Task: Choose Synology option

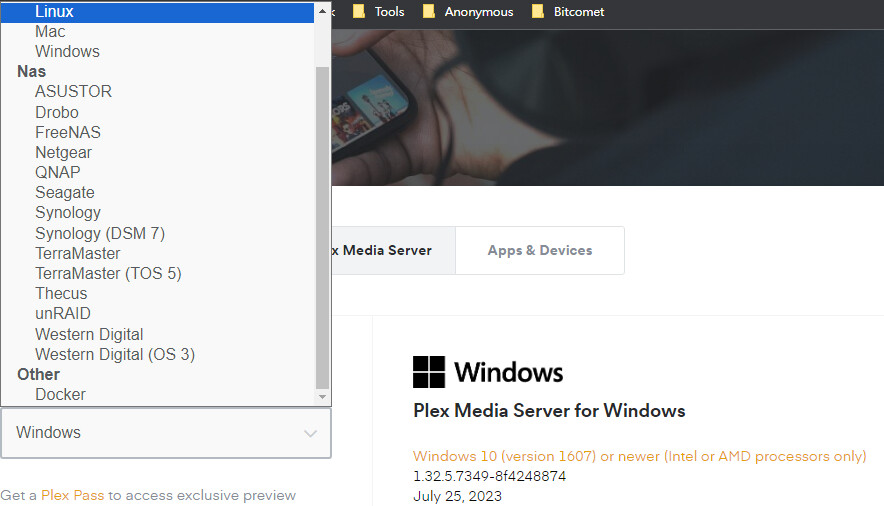Action: [157, 212]
